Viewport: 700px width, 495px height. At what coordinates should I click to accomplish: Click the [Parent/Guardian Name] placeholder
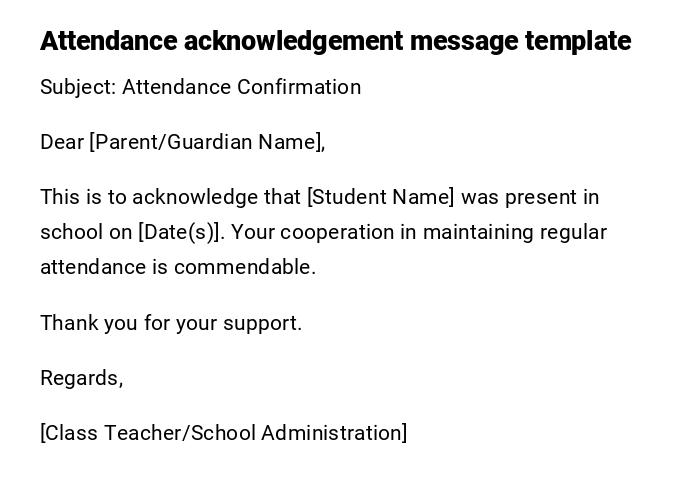point(207,142)
